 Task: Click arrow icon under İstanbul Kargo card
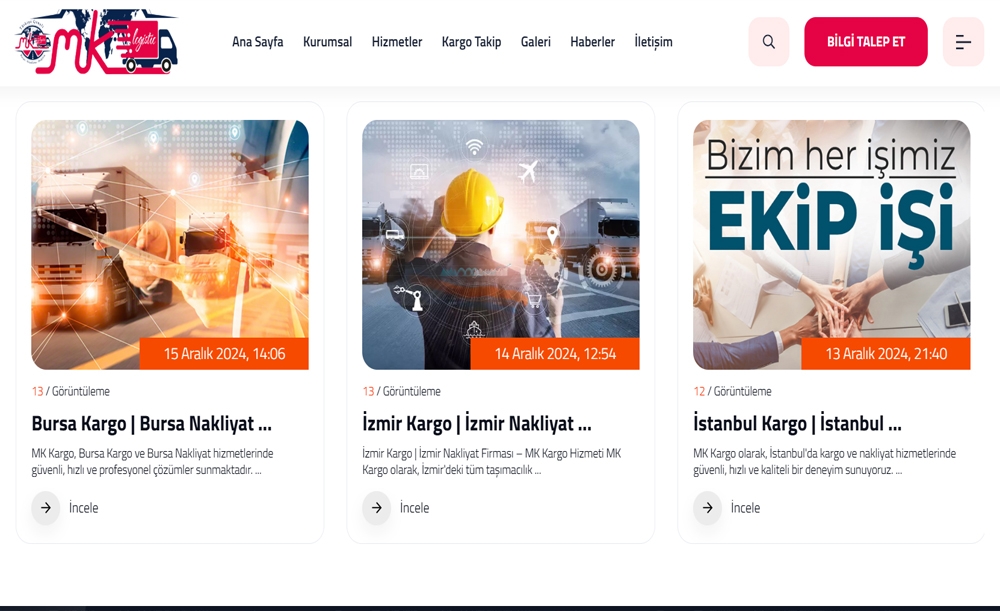pos(708,508)
